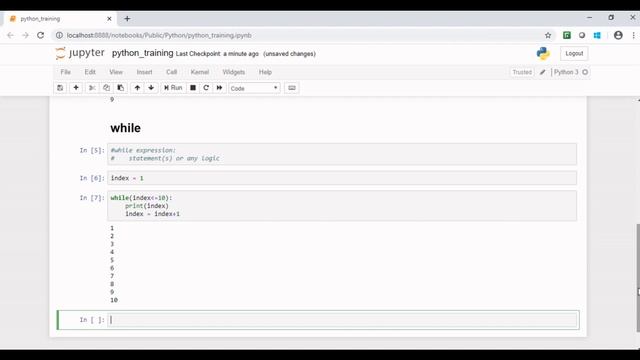Image resolution: width=640 pixels, height=360 pixels.
Task: Click the Last Checkpoint status text
Action: point(217,54)
